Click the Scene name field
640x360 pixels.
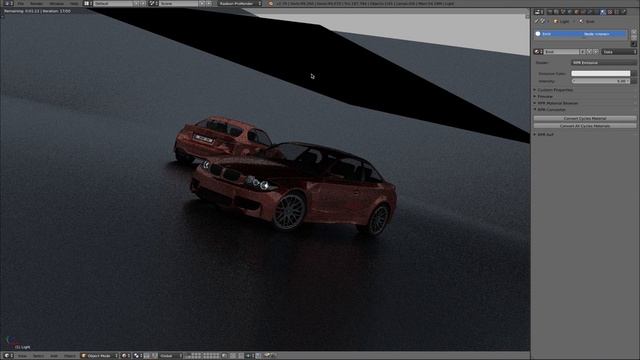179,3
